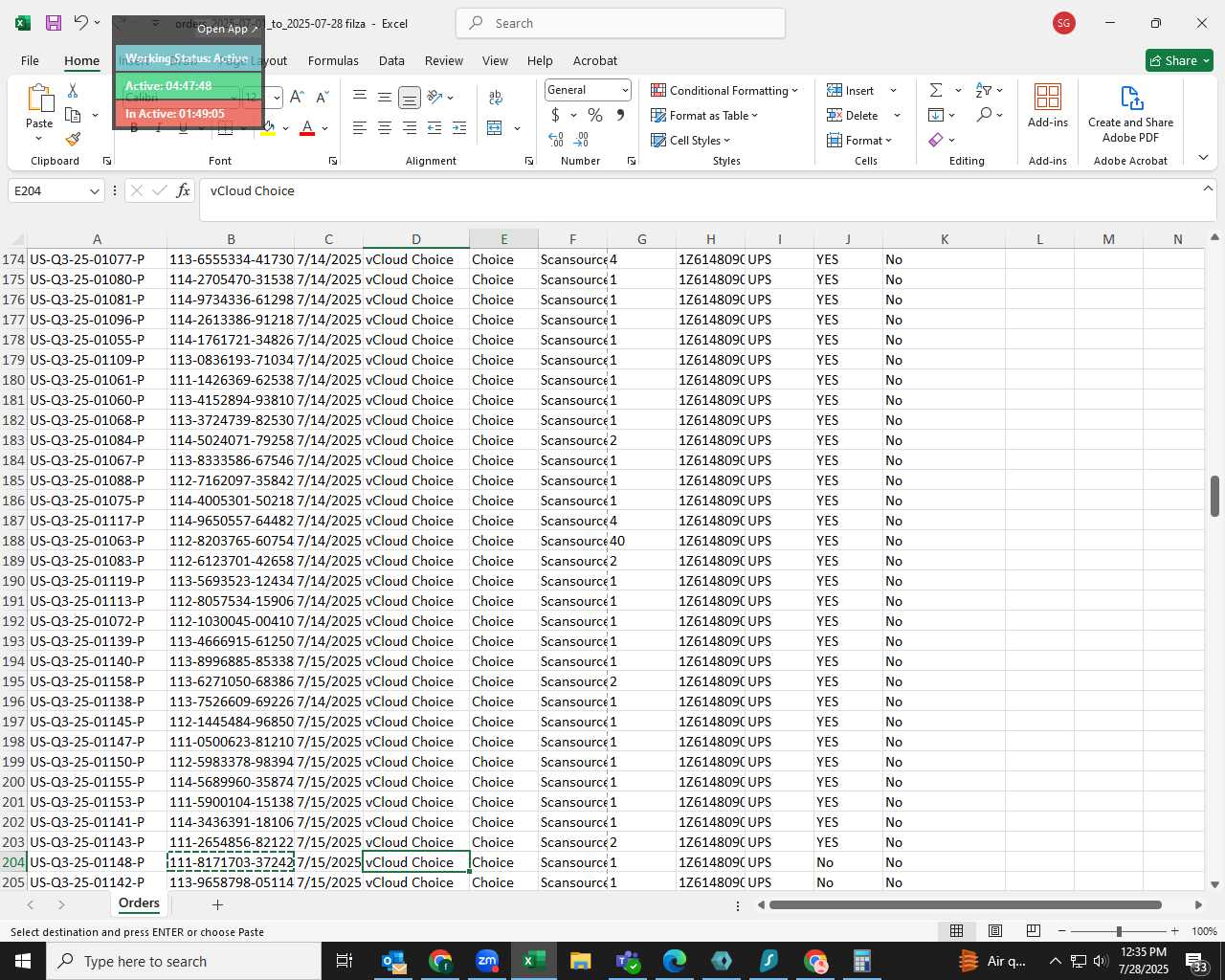Click the Cut scissors icon
The width and height of the screenshot is (1225, 980).
click(73, 90)
